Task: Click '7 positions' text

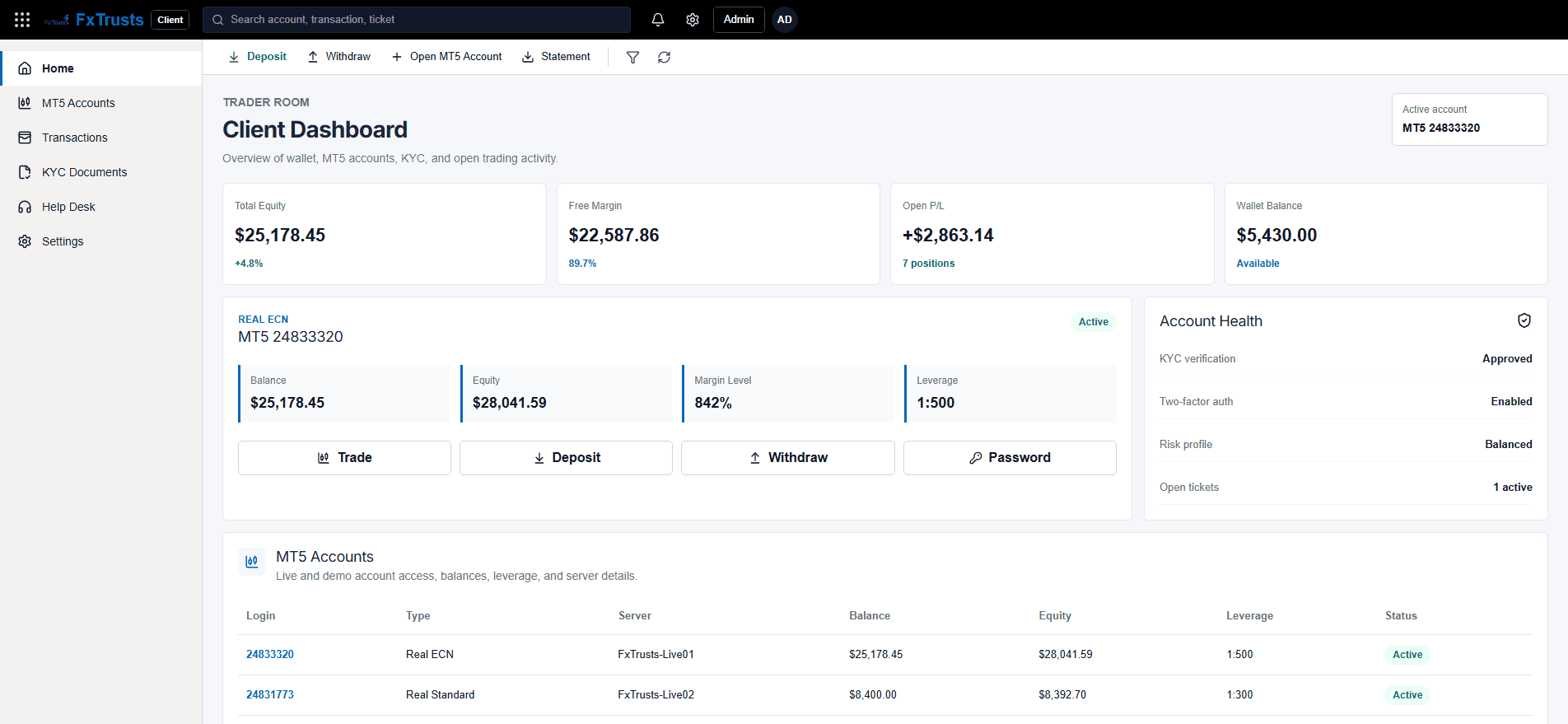Action: tap(928, 264)
